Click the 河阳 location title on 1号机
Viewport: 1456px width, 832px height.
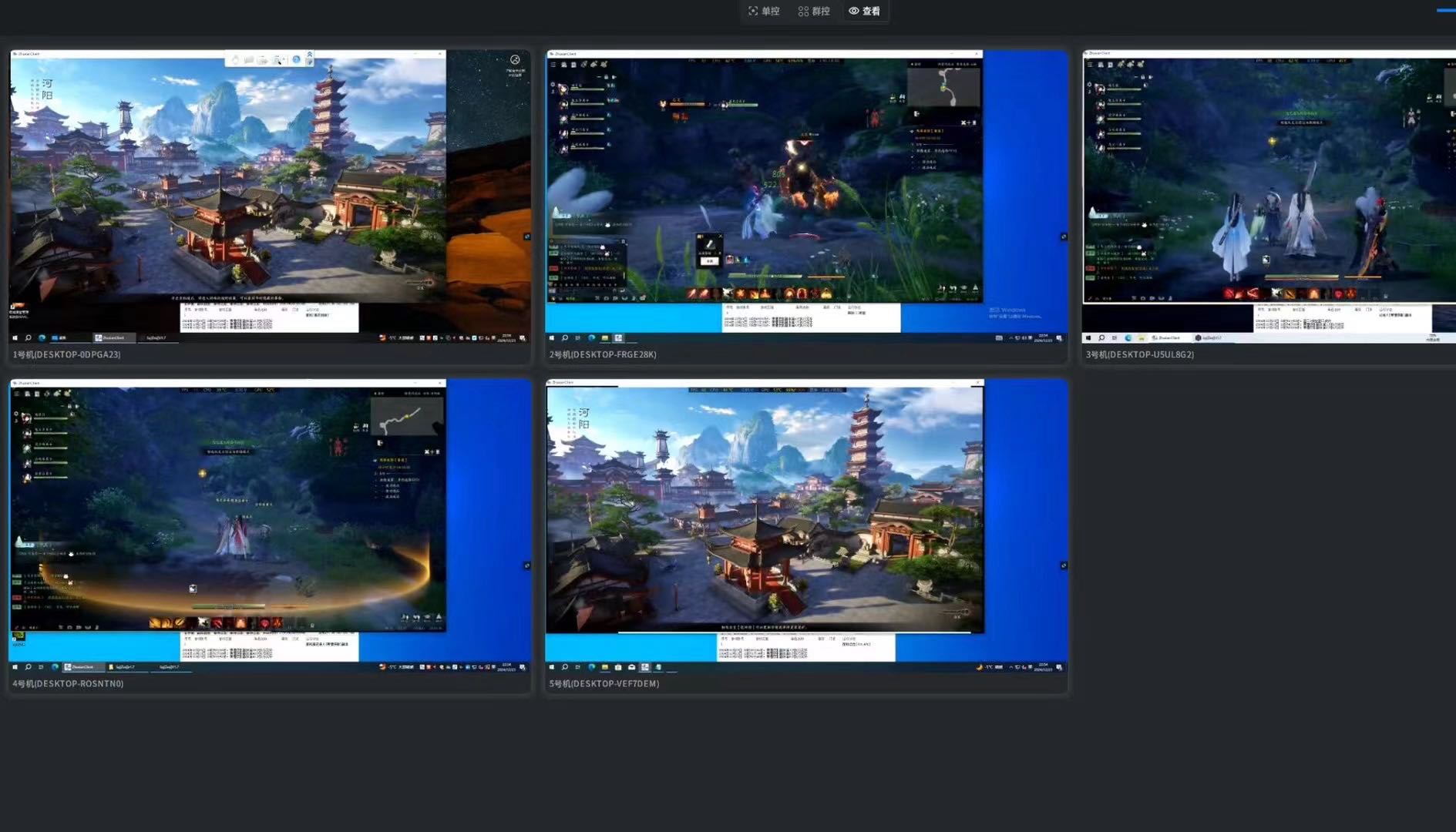tap(47, 89)
